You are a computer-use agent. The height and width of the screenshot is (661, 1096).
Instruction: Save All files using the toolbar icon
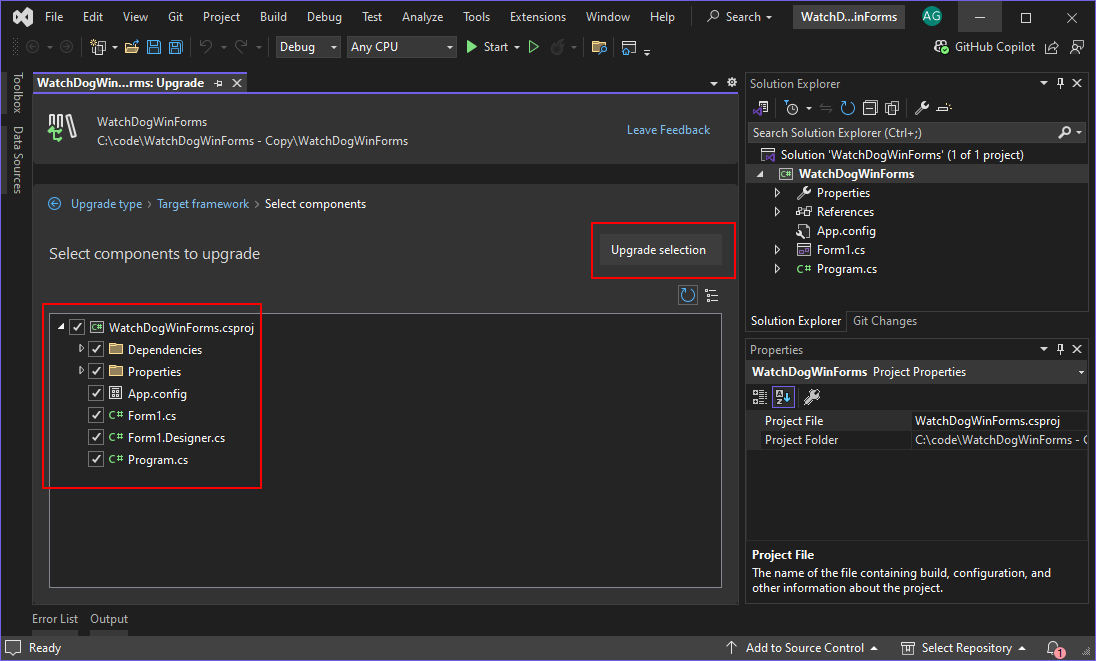pyautogui.click(x=175, y=47)
